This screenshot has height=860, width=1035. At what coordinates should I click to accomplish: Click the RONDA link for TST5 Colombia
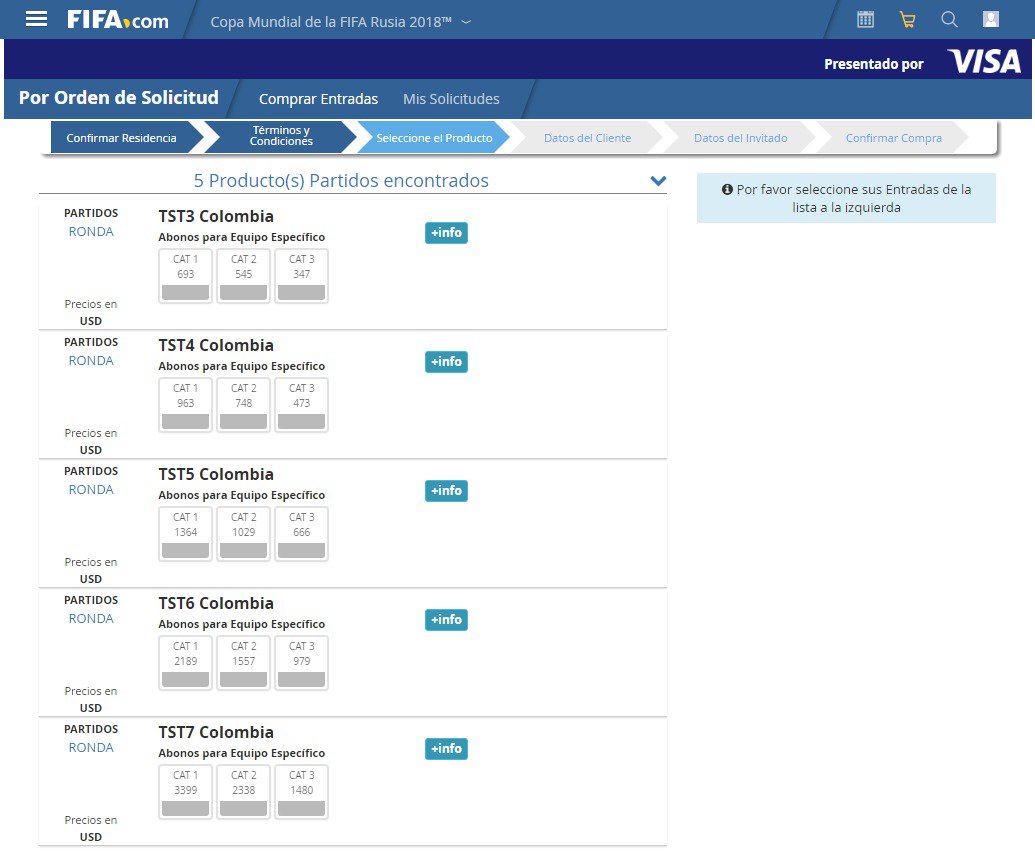[91, 490]
